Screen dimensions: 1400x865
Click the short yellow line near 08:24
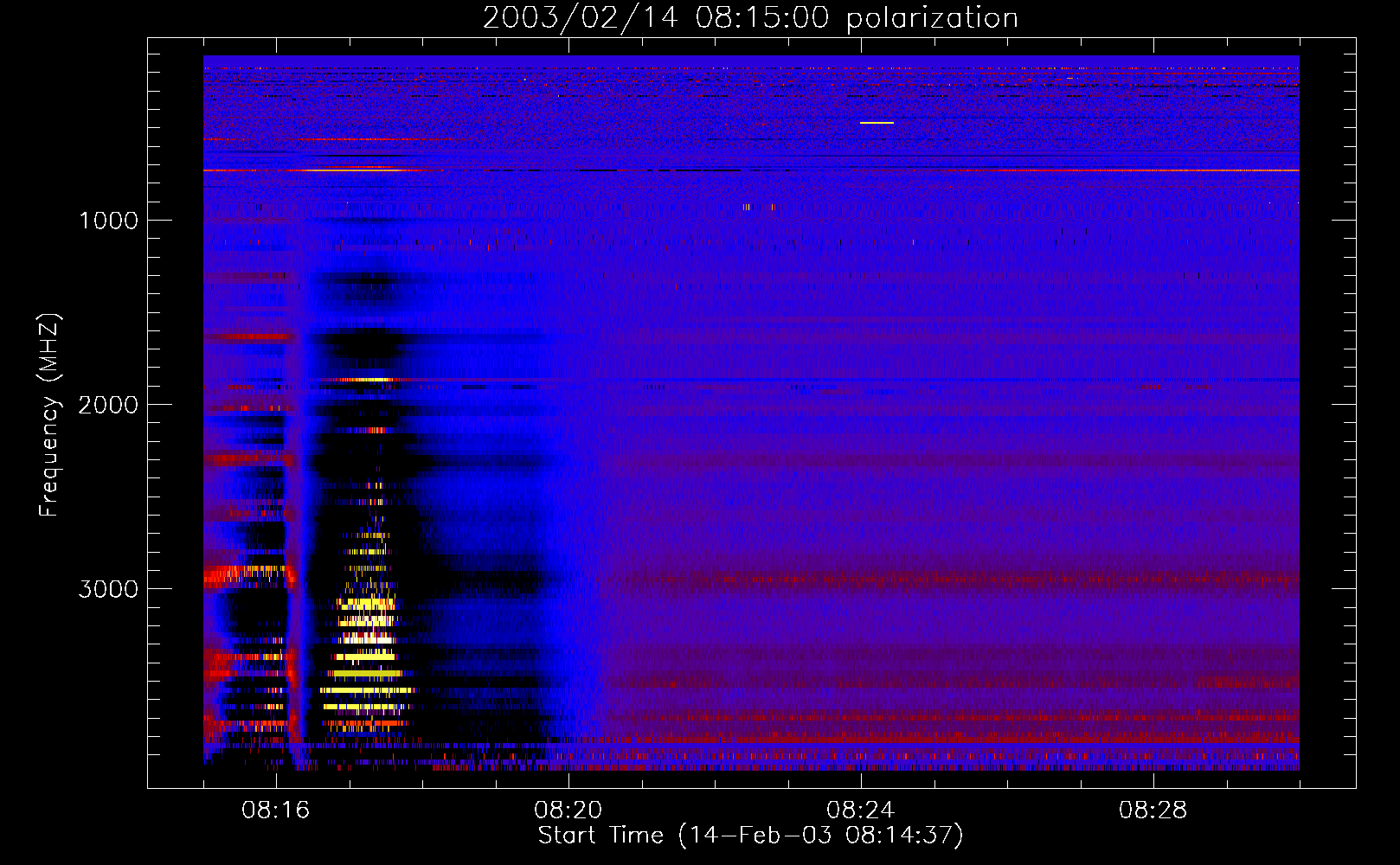877,123
